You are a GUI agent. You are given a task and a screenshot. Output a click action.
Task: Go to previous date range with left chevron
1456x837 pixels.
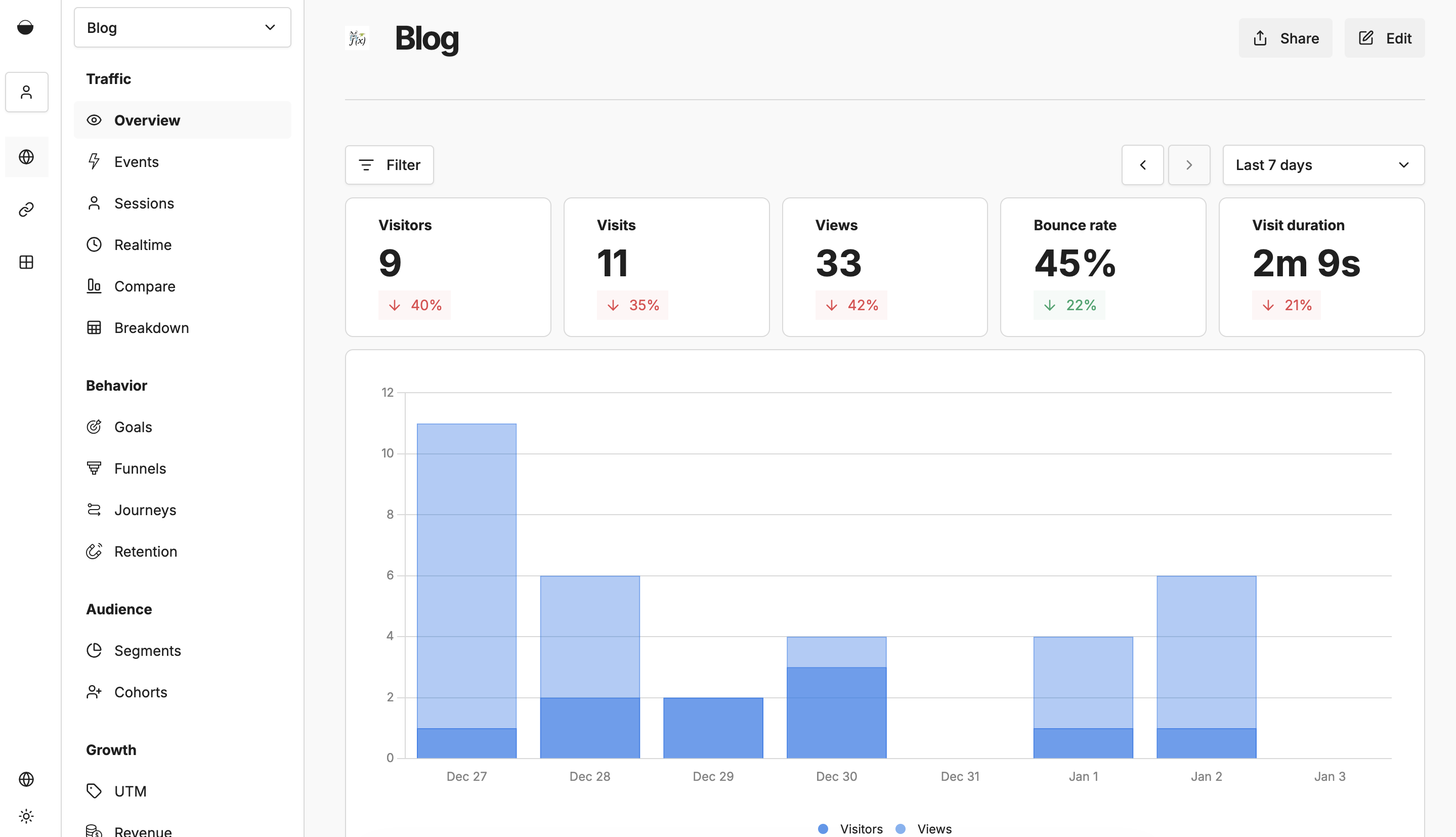pos(1142,165)
